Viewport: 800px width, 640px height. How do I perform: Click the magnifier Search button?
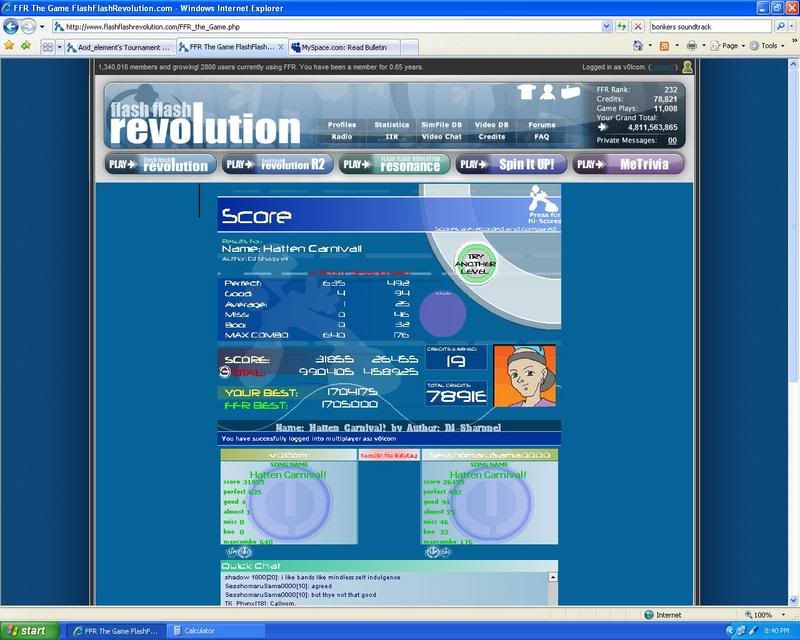[x=780, y=27]
